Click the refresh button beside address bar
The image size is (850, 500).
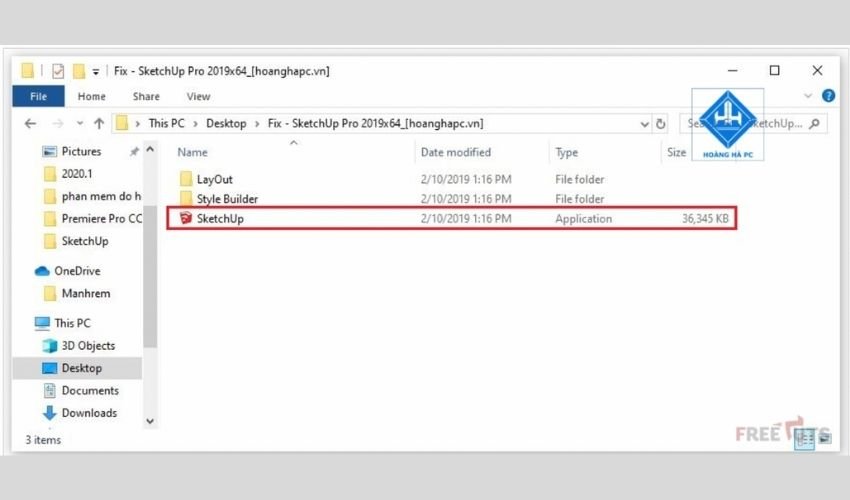pos(661,124)
